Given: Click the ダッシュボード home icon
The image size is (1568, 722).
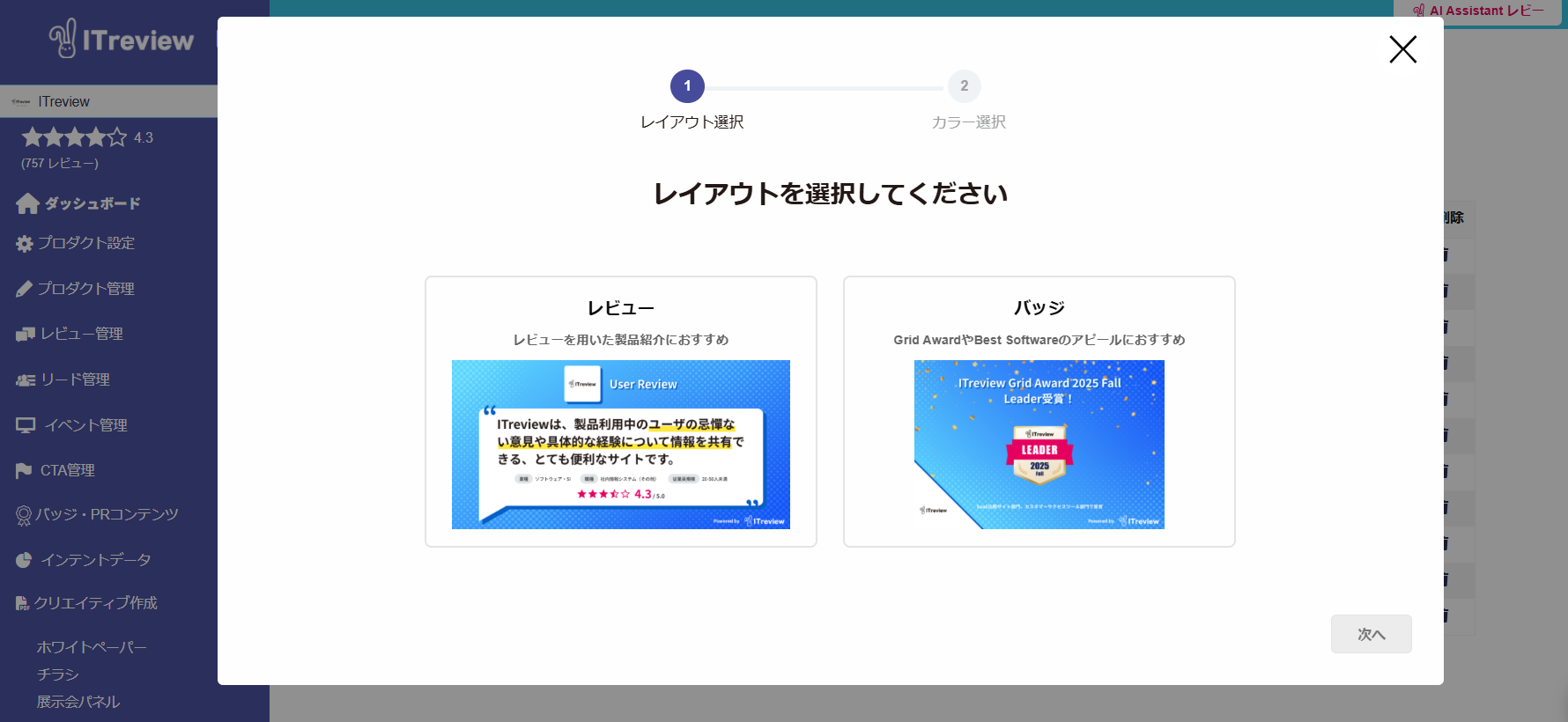Looking at the screenshot, I should pyautogui.click(x=27, y=203).
